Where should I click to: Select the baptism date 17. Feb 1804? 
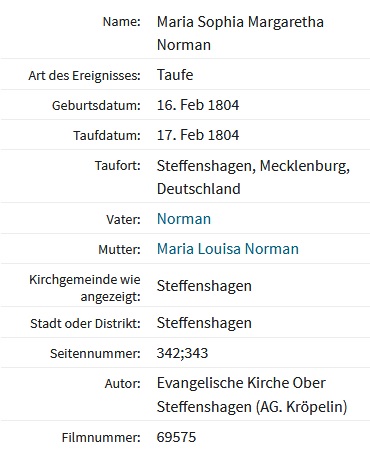coord(198,135)
